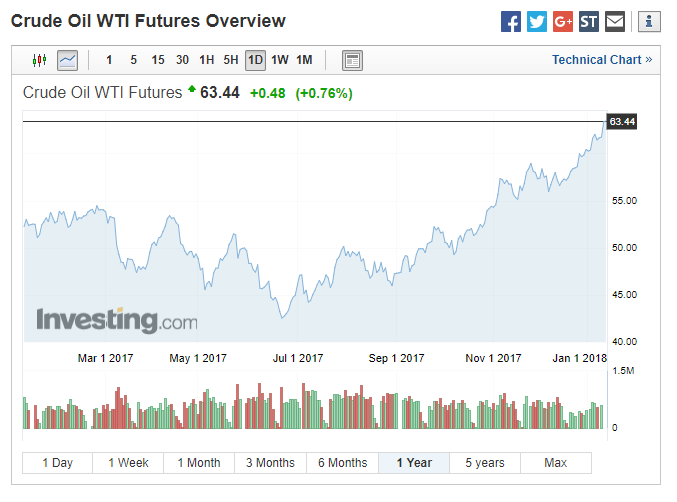
Task: Click the Crude Oil WTI Futures Overview title
Action: click(148, 21)
